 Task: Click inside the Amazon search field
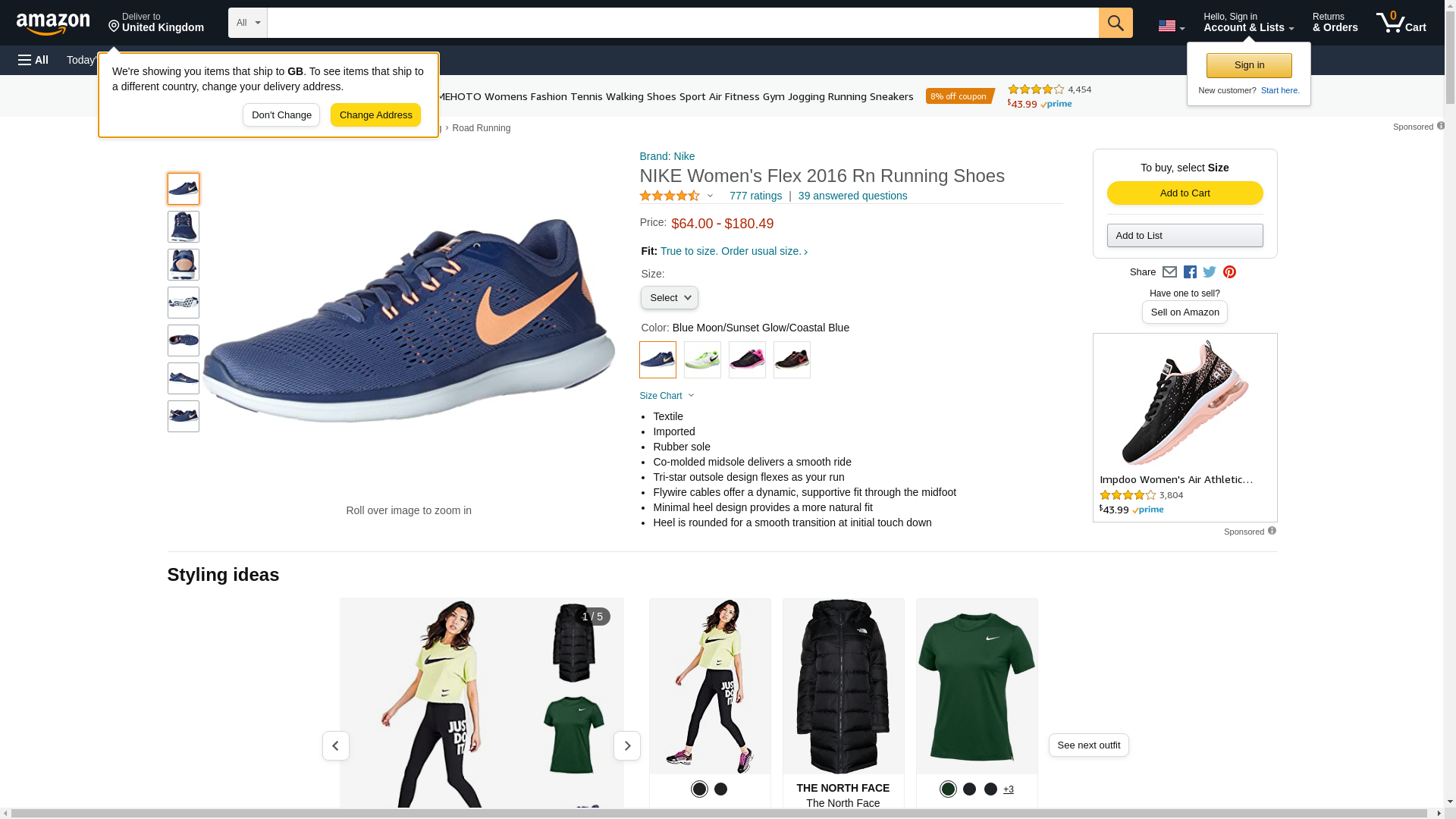pos(682,23)
